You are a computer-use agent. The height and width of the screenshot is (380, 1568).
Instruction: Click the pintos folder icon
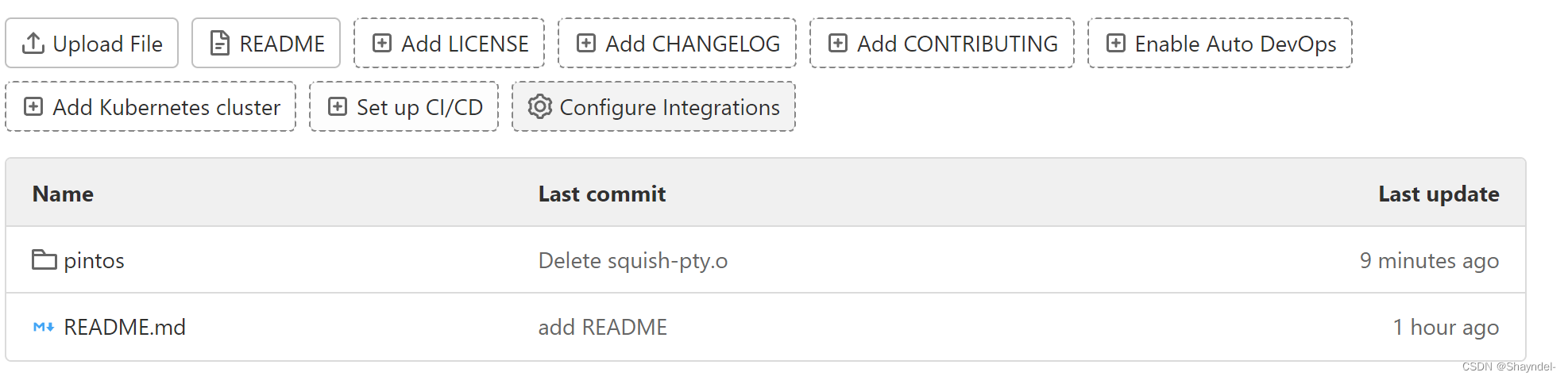[44, 259]
